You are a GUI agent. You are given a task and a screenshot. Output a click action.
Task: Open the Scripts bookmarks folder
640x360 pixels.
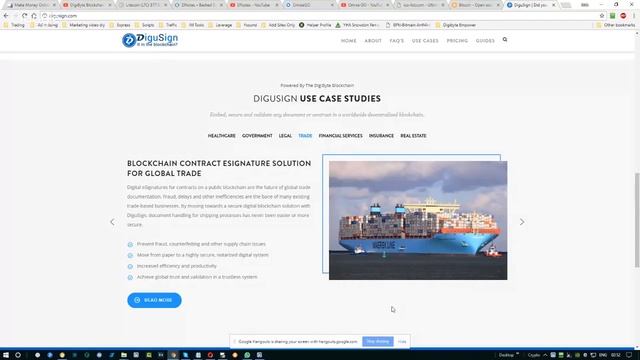[144, 25]
